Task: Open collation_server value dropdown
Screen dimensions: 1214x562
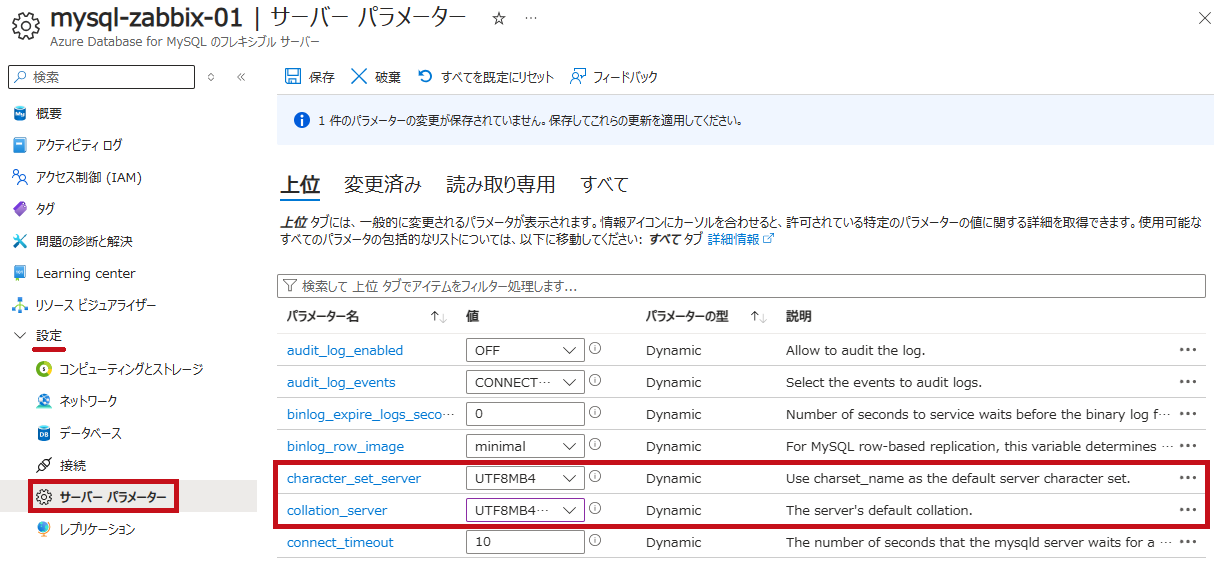Action: (525, 510)
